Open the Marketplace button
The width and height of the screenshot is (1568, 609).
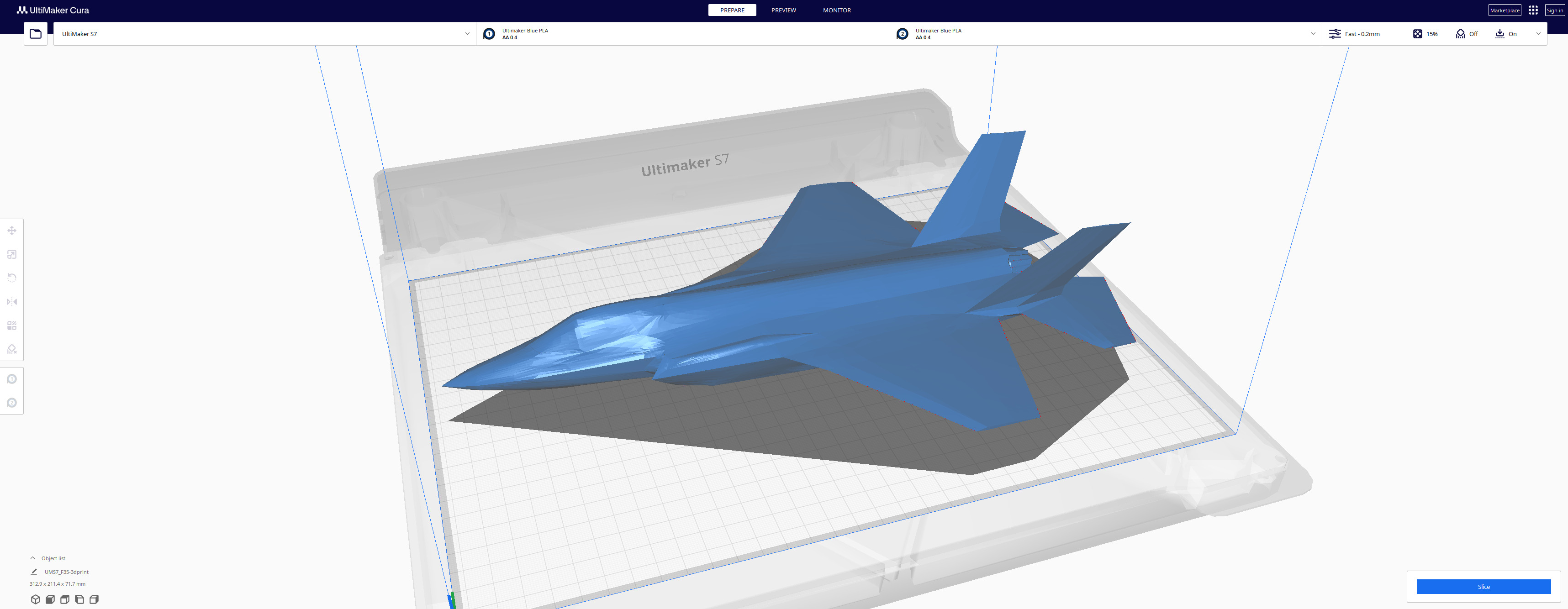[1504, 10]
